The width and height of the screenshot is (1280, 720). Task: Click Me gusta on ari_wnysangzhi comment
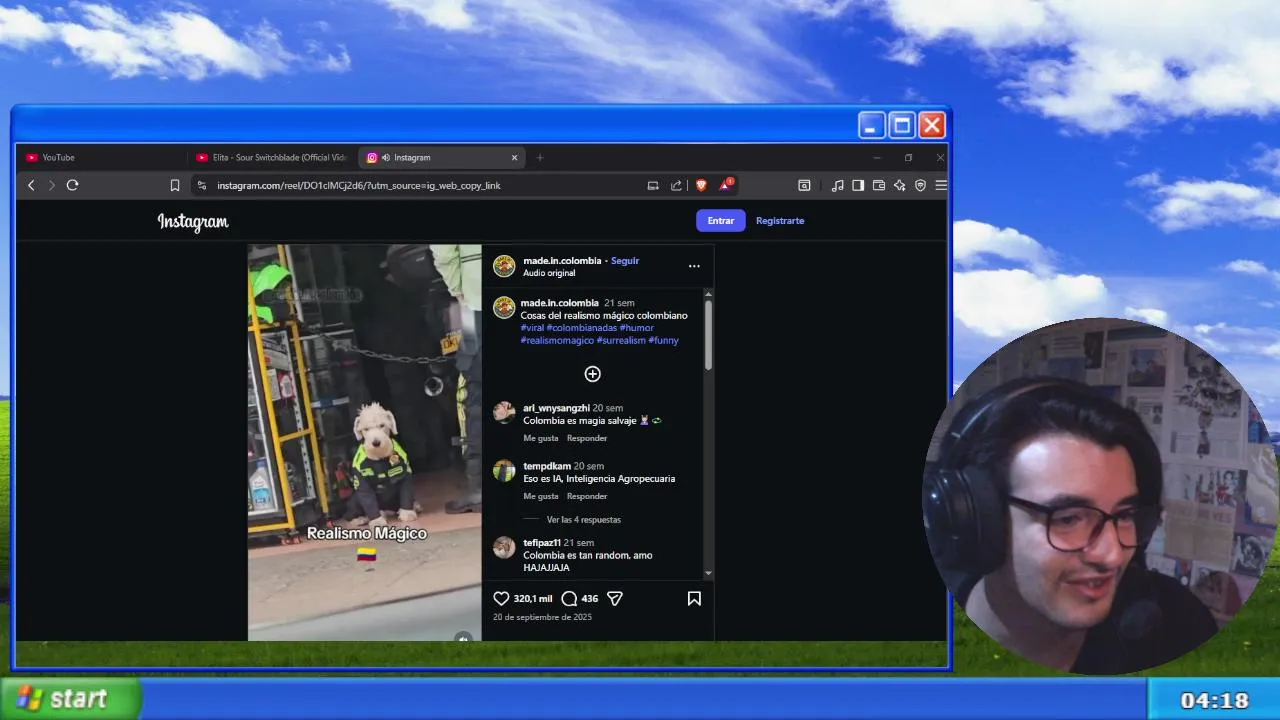pos(541,438)
